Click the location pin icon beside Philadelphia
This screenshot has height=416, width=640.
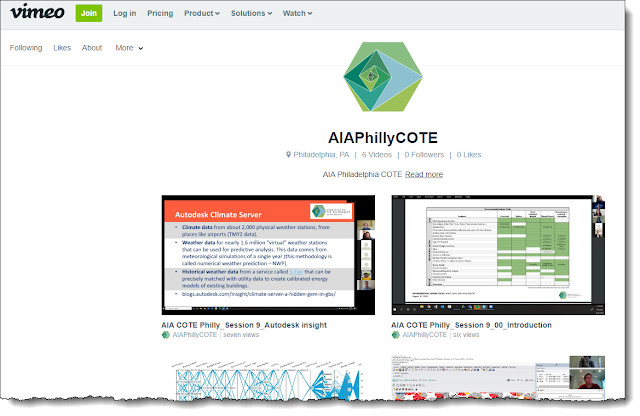pos(288,155)
